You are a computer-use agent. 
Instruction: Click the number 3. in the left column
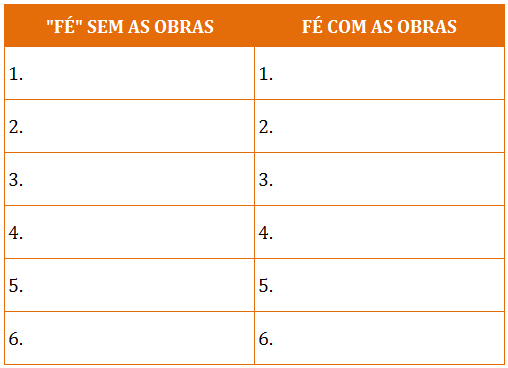[16, 180]
